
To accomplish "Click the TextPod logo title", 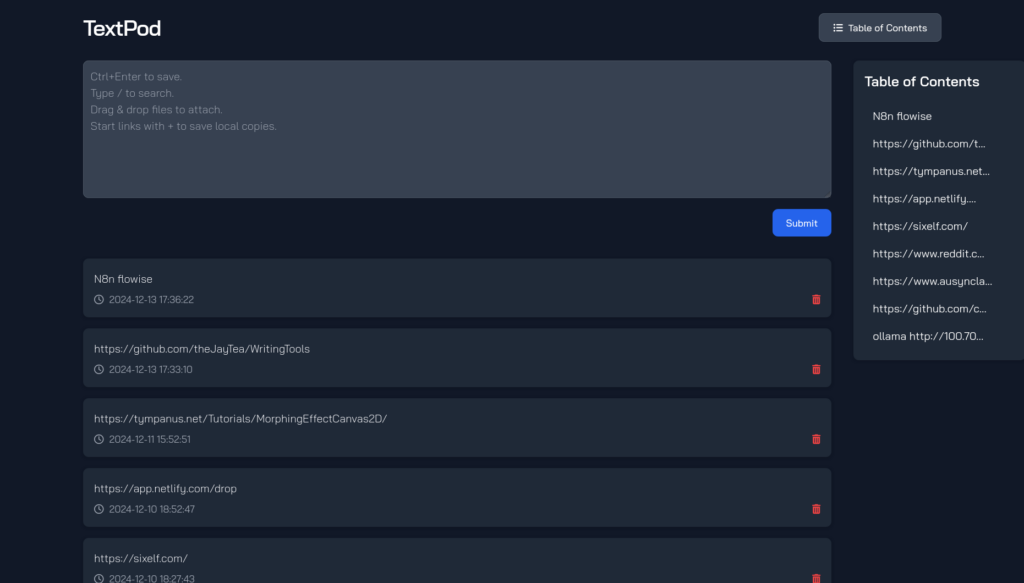I will point(122,28).
